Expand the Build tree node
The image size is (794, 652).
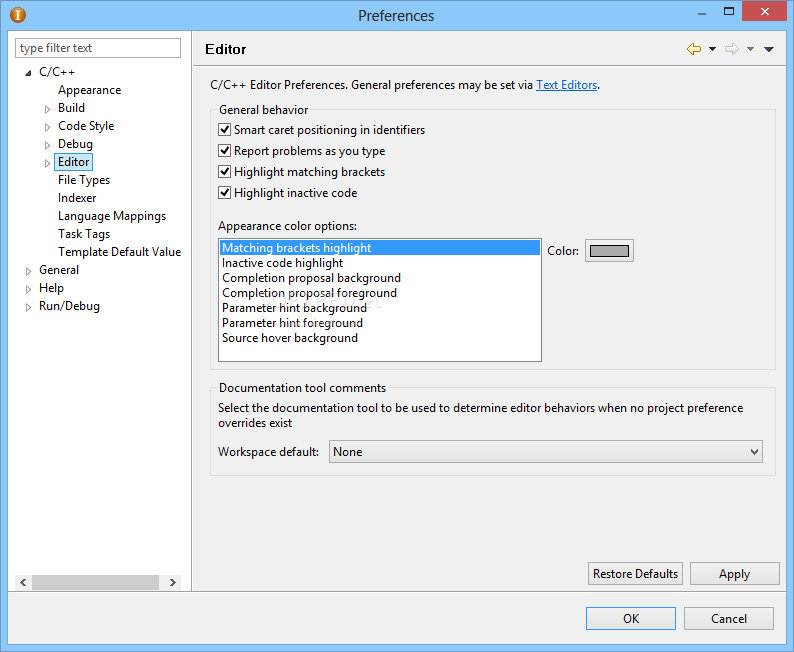[47, 109]
